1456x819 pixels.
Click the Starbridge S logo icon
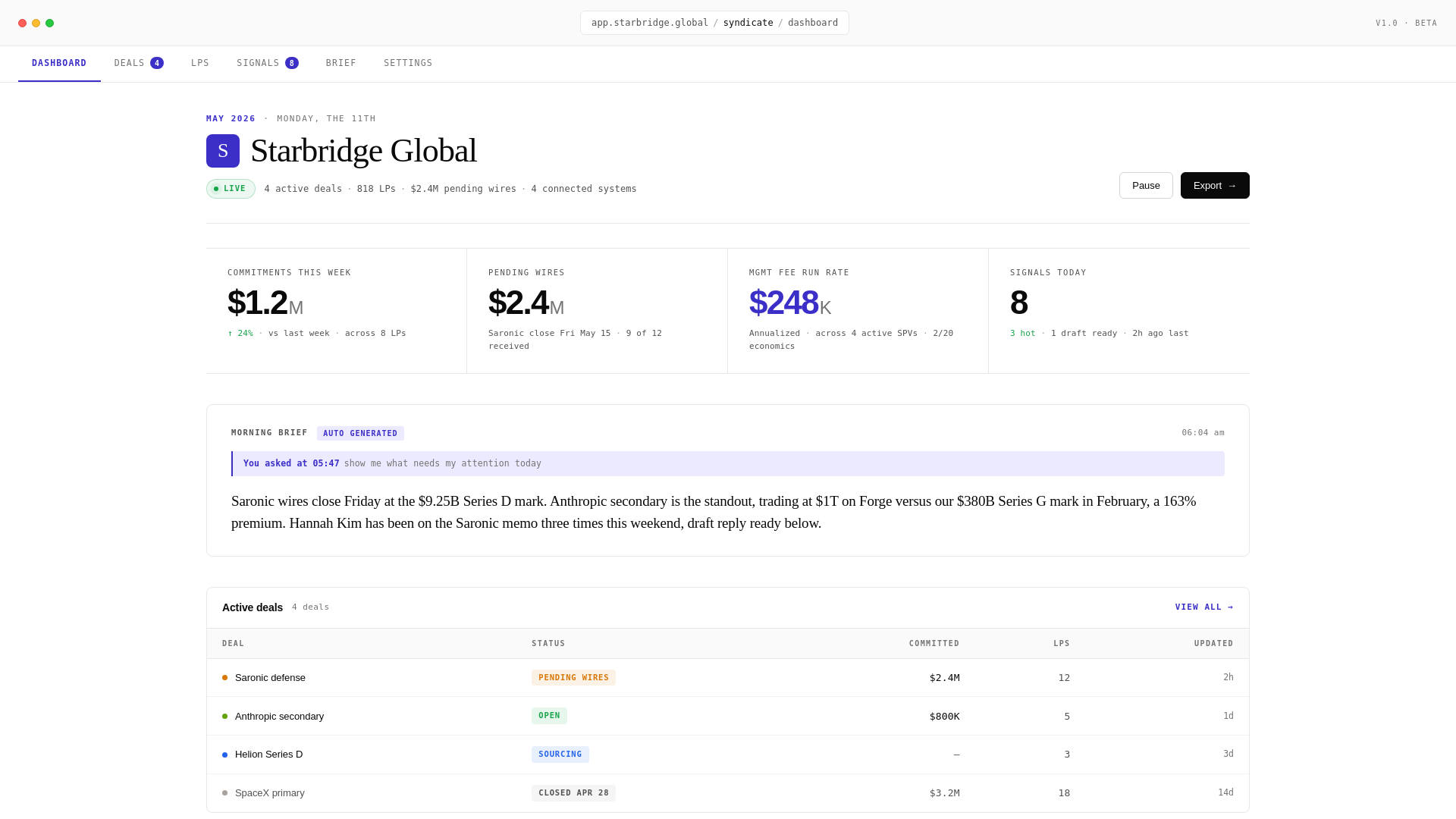tap(223, 151)
